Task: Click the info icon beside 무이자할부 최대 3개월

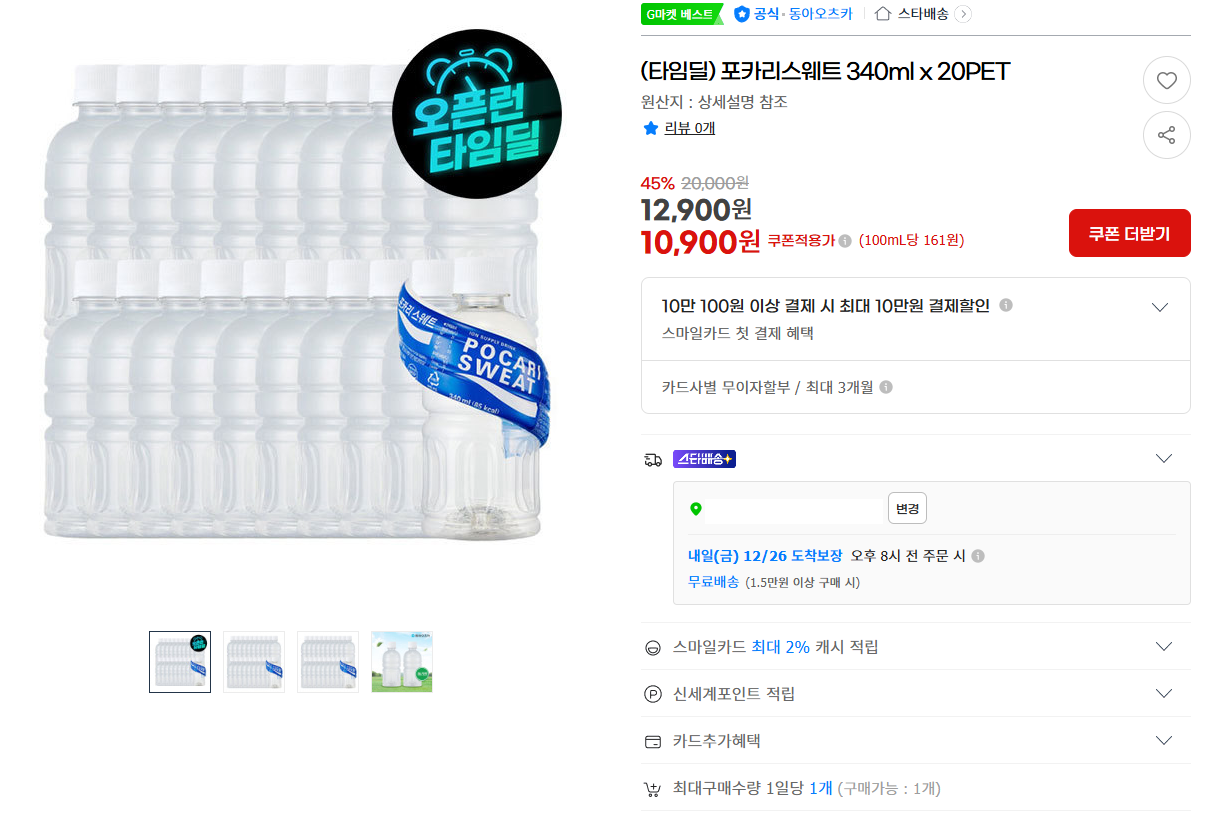Action: 885,386
